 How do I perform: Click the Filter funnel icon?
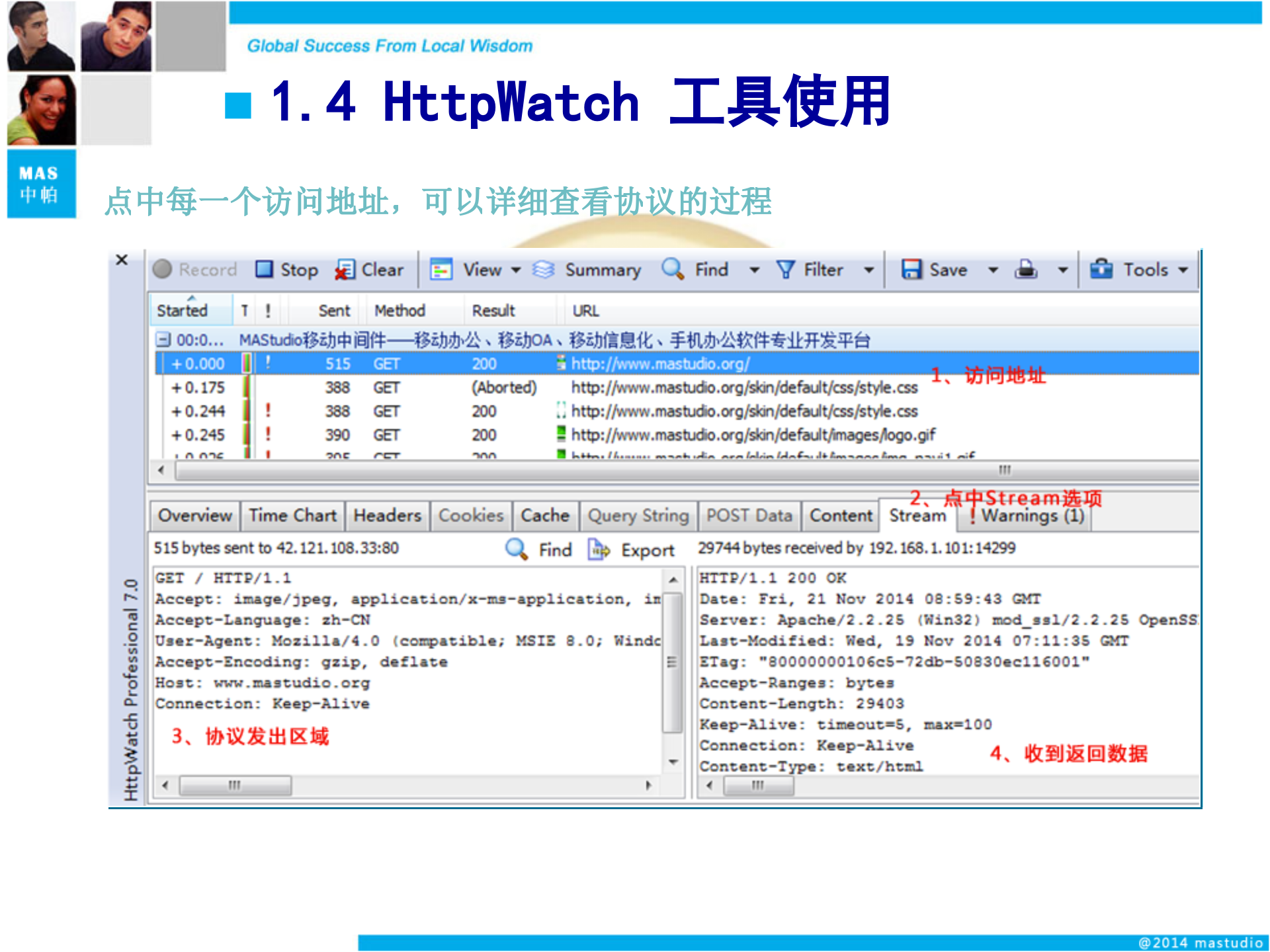click(784, 269)
